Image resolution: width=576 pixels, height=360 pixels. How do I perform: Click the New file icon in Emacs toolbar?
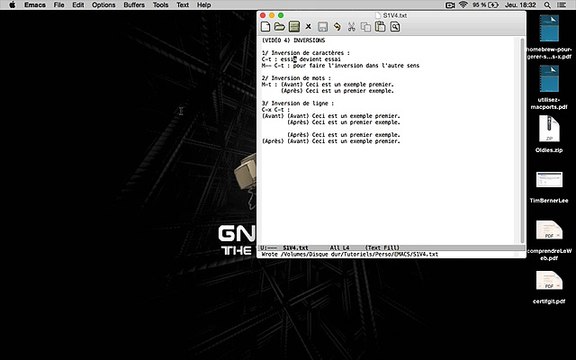[265, 27]
